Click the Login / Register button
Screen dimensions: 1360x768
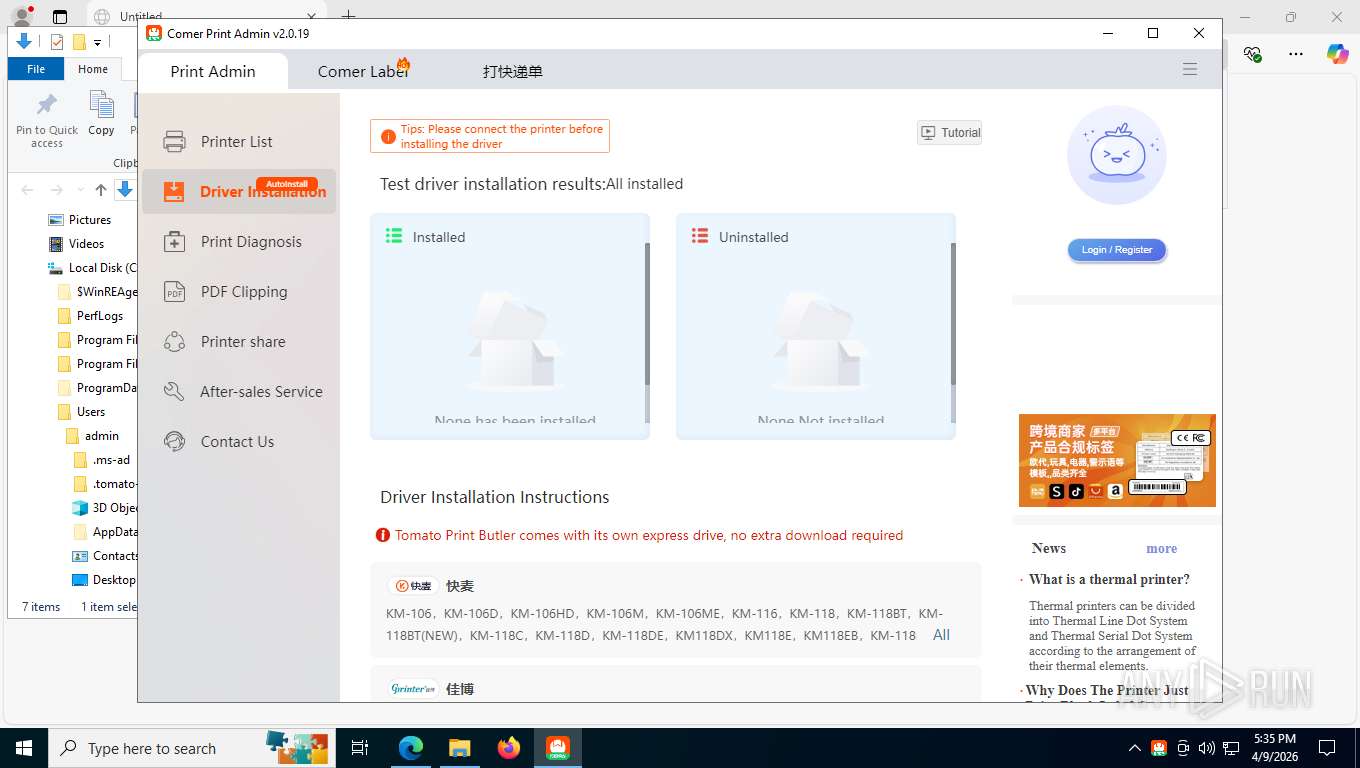1116,250
